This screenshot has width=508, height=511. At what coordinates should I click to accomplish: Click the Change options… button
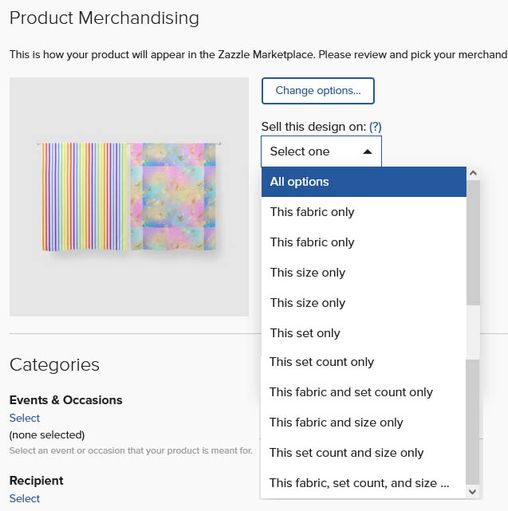click(318, 91)
